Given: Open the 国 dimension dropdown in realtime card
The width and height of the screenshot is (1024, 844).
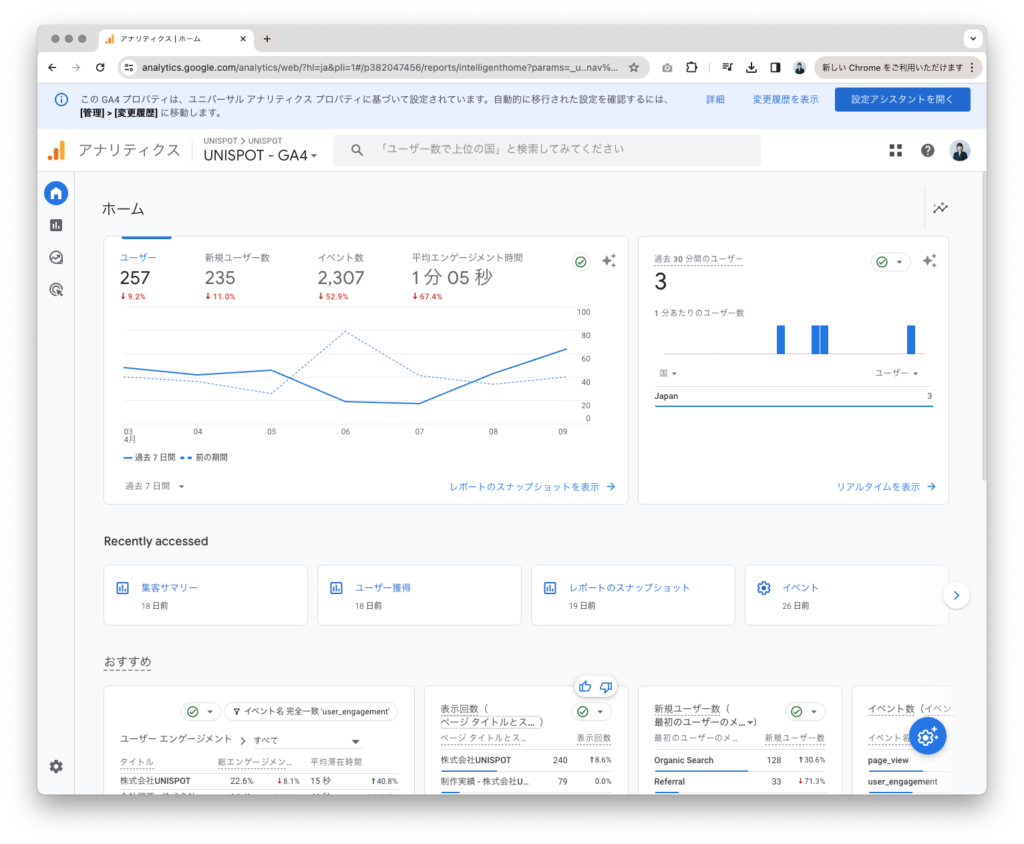Looking at the screenshot, I should tap(667, 373).
